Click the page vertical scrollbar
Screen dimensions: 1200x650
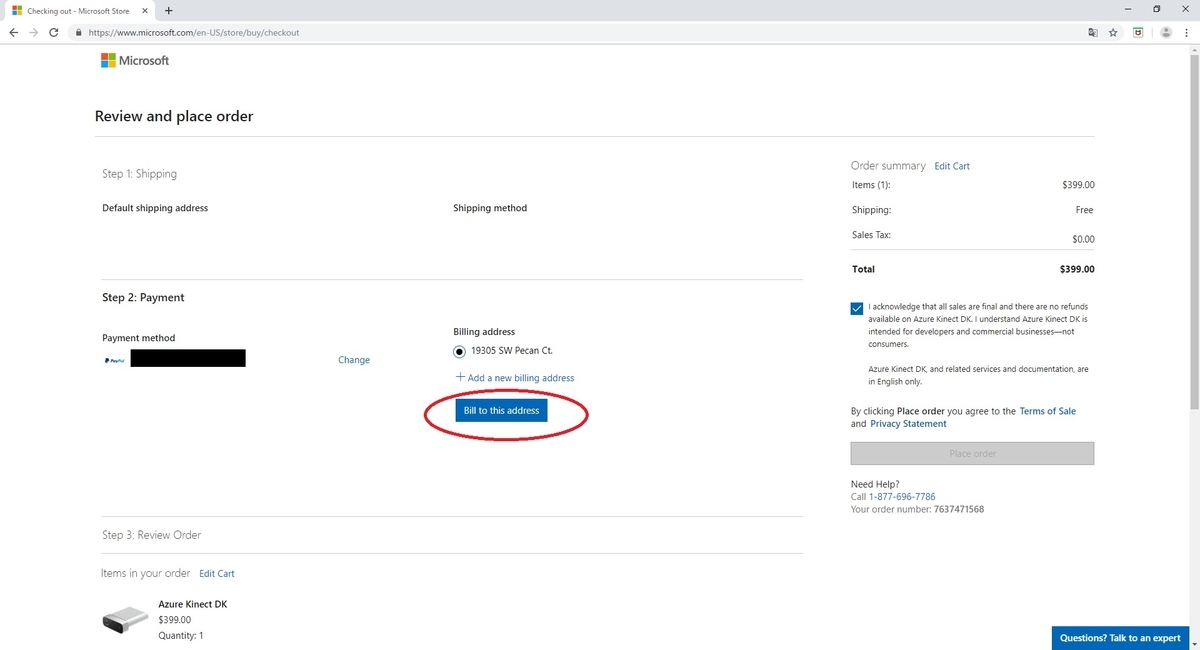(1194, 230)
